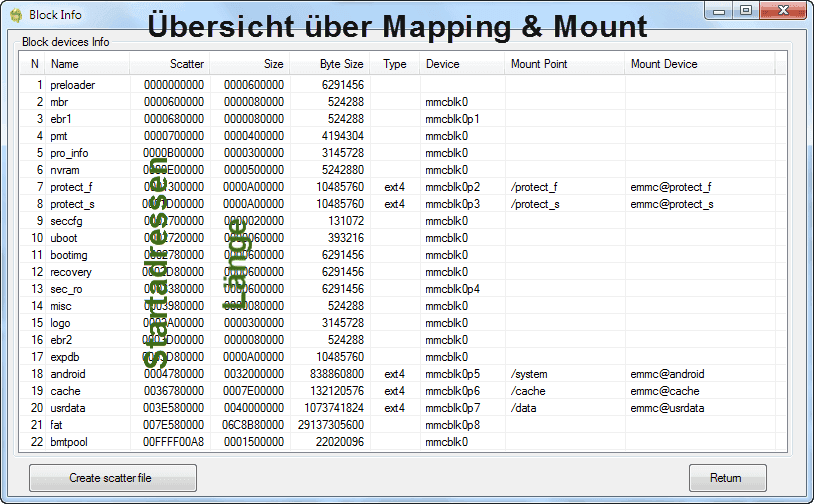This screenshot has height=504, width=814.
Task: Click the Block Info app icon in title bar
Action: click(x=16, y=15)
